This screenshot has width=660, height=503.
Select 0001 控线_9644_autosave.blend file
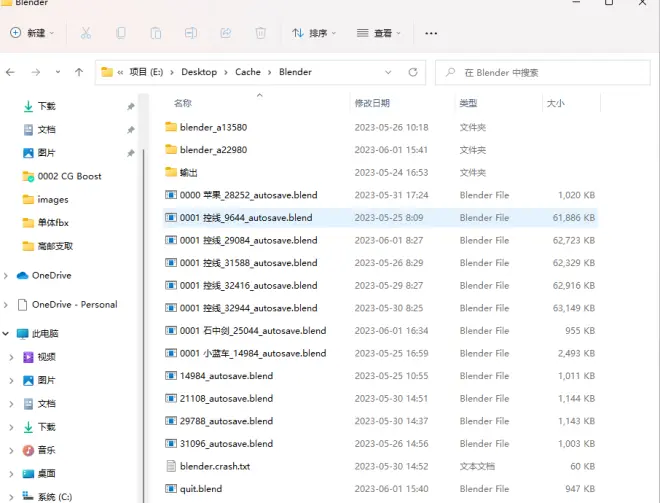tap(381, 218)
